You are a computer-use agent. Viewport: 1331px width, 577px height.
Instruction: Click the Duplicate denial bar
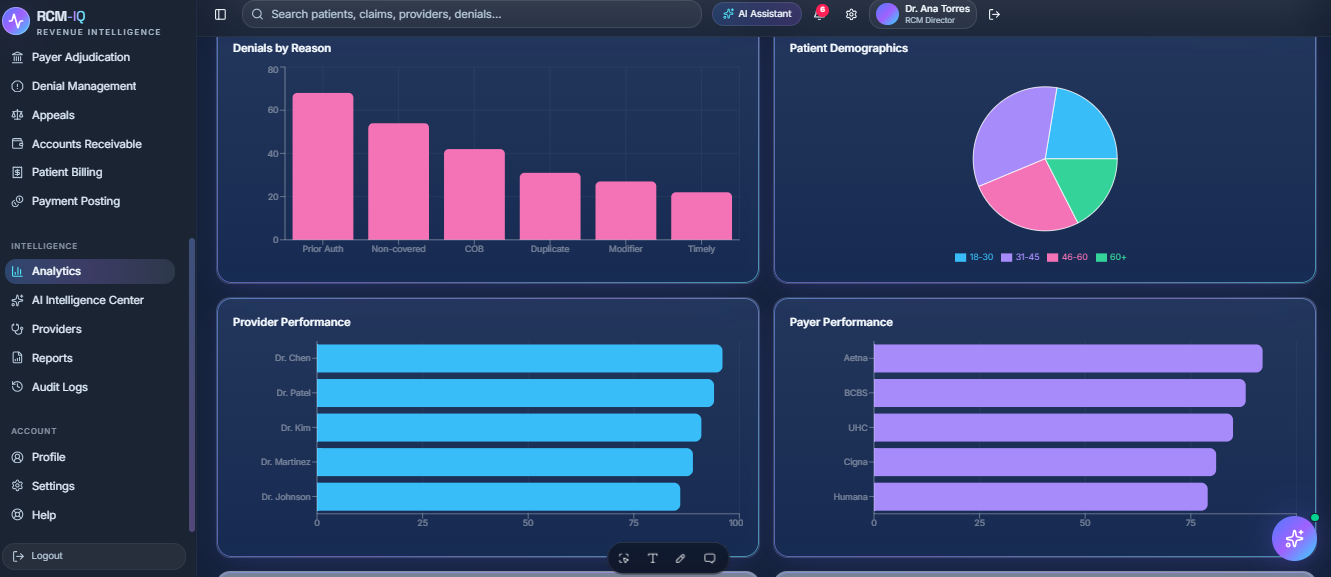(550, 206)
